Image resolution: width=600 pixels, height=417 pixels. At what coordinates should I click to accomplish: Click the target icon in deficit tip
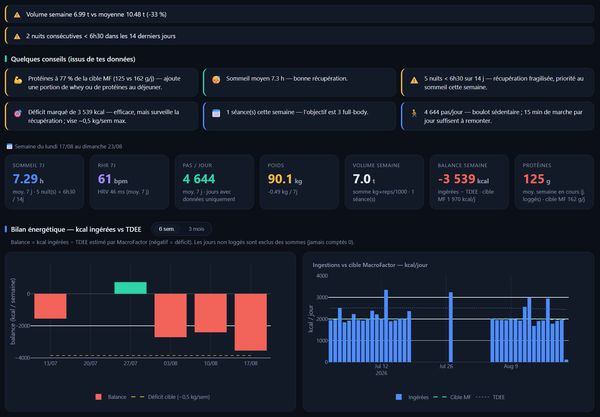[18, 113]
